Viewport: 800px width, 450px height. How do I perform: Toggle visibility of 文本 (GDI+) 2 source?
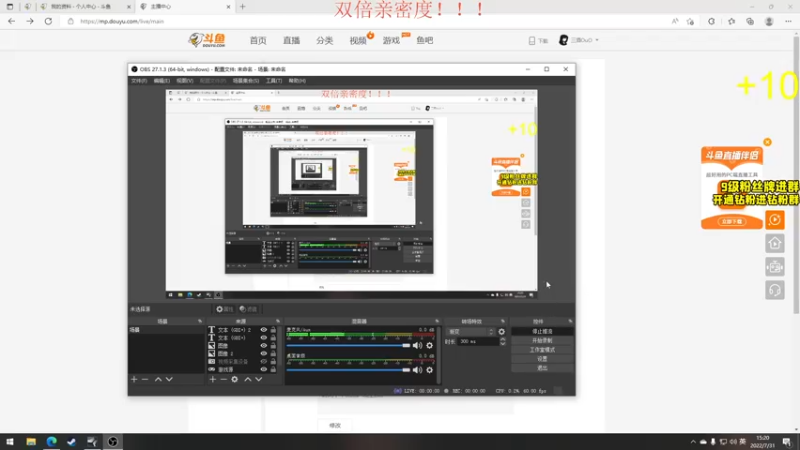click(x=264, y=330)
